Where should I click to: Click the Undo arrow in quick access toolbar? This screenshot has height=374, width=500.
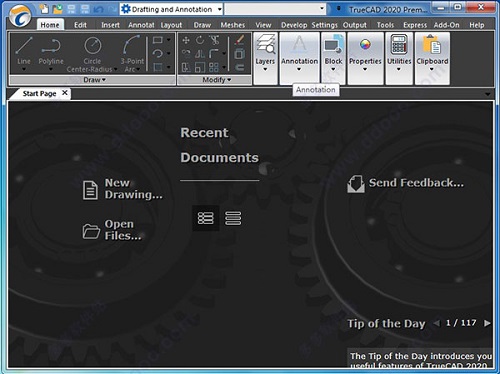98,9
